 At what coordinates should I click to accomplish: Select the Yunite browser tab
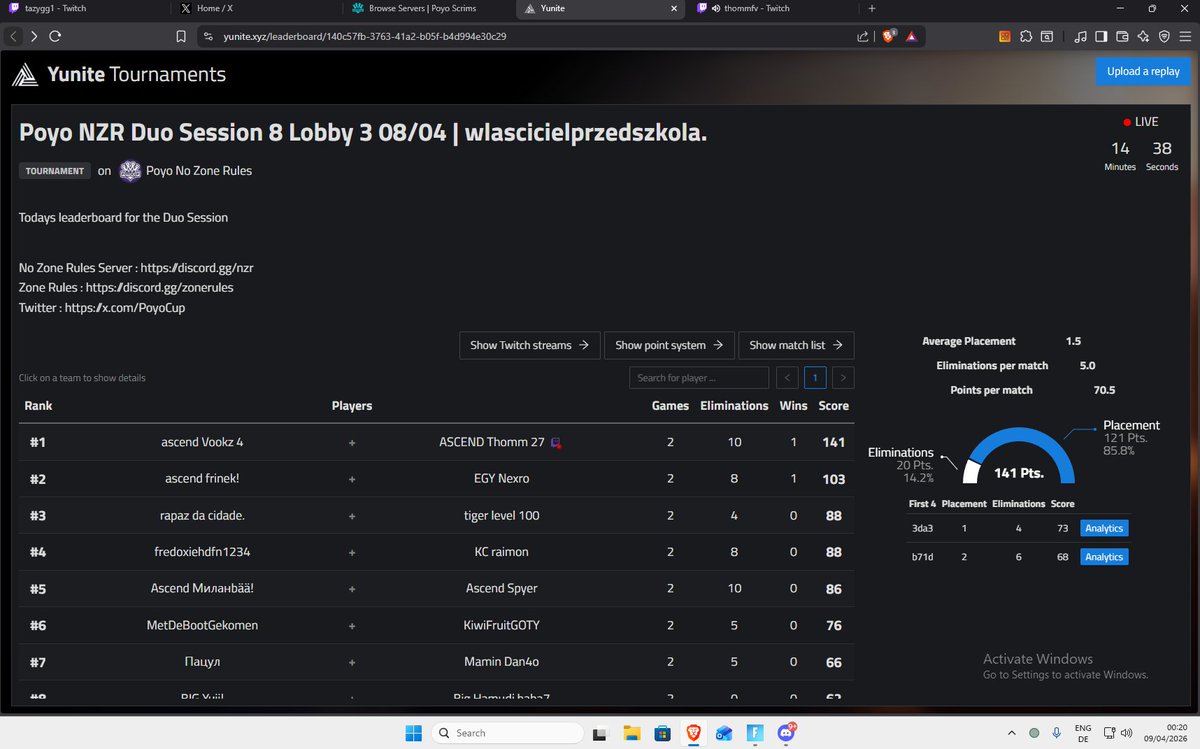[600, 8]
